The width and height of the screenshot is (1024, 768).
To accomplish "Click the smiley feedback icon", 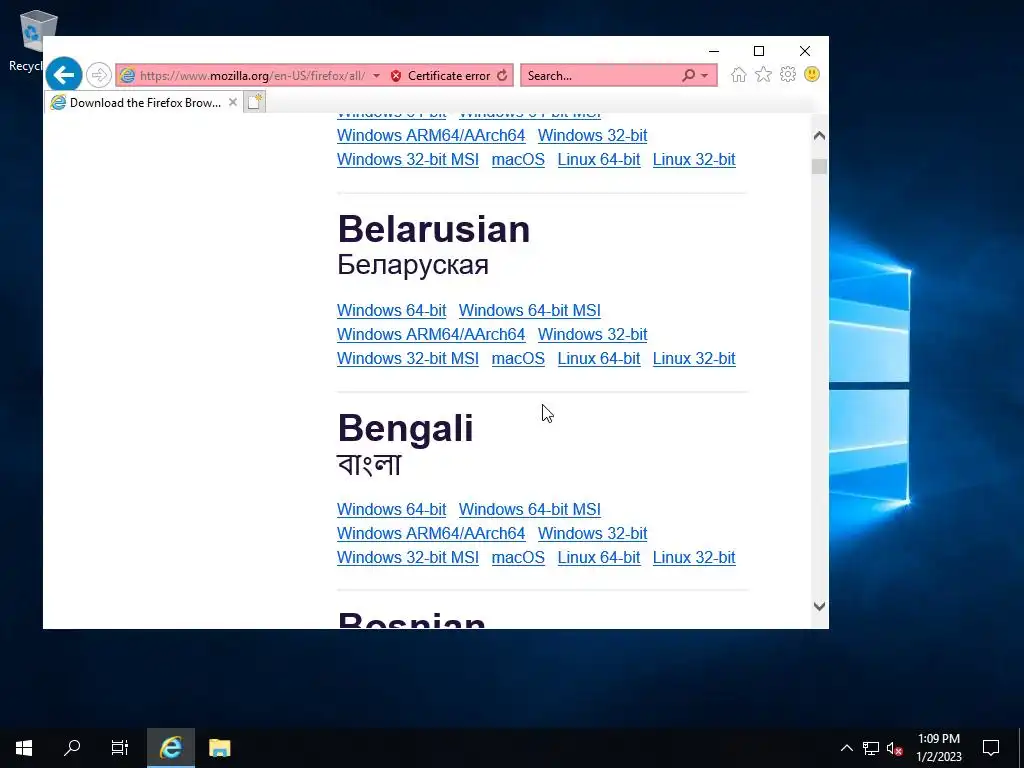I will point(812,74).
